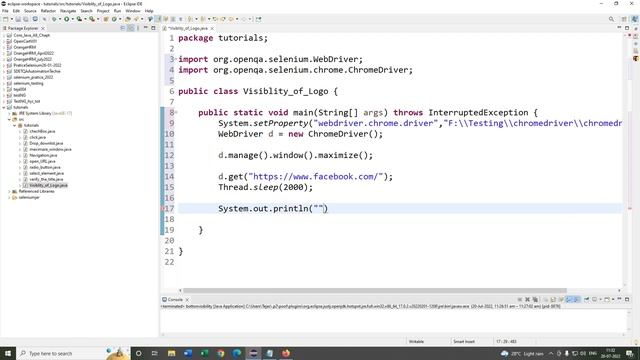Expand the JRE System Library node
640x360 pixels.
pos(9,113)
